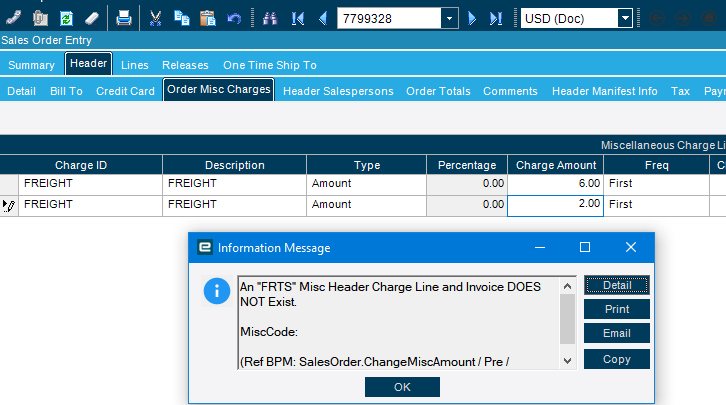
Task: Click the greyed home icon in toolbar
Action: tap(709, 19)
